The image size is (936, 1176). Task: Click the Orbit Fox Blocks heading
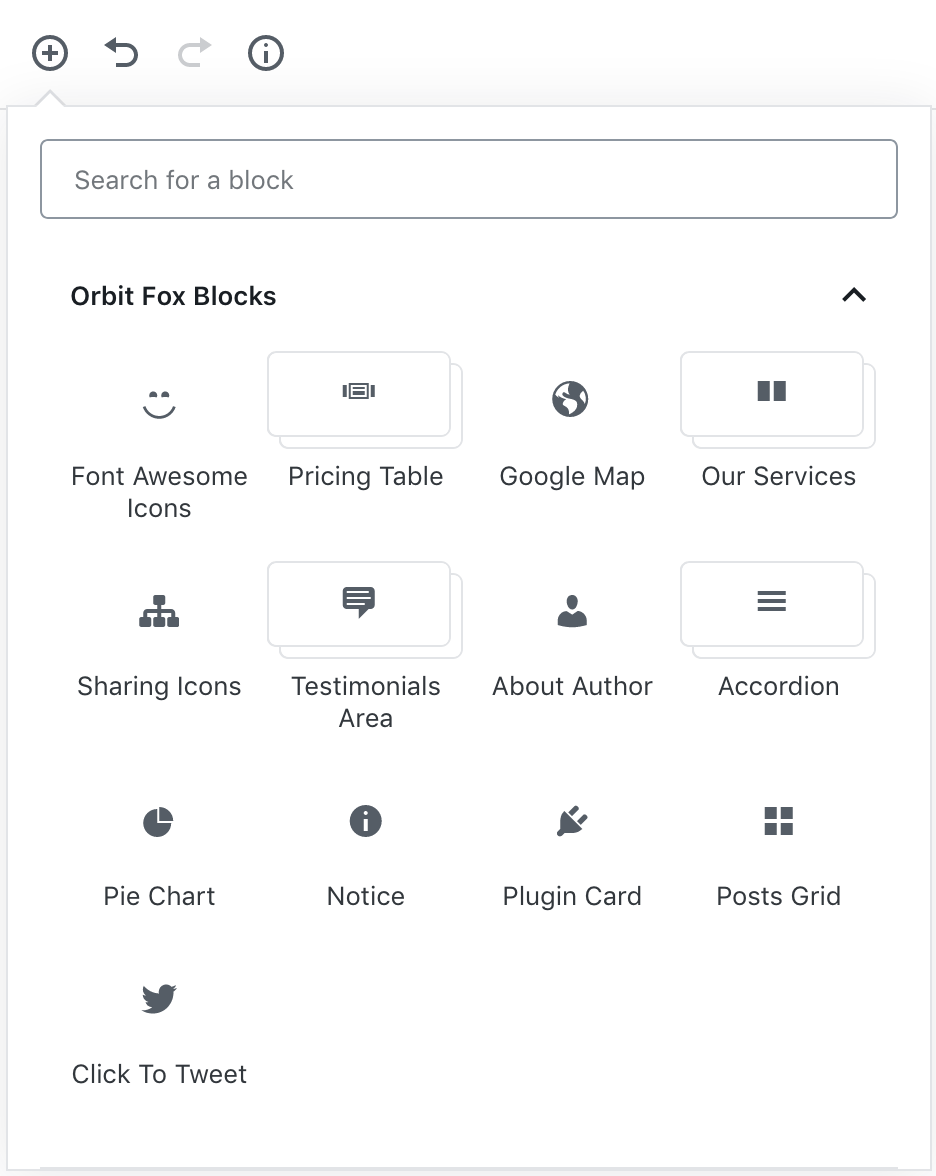click(x=173, y=296)
